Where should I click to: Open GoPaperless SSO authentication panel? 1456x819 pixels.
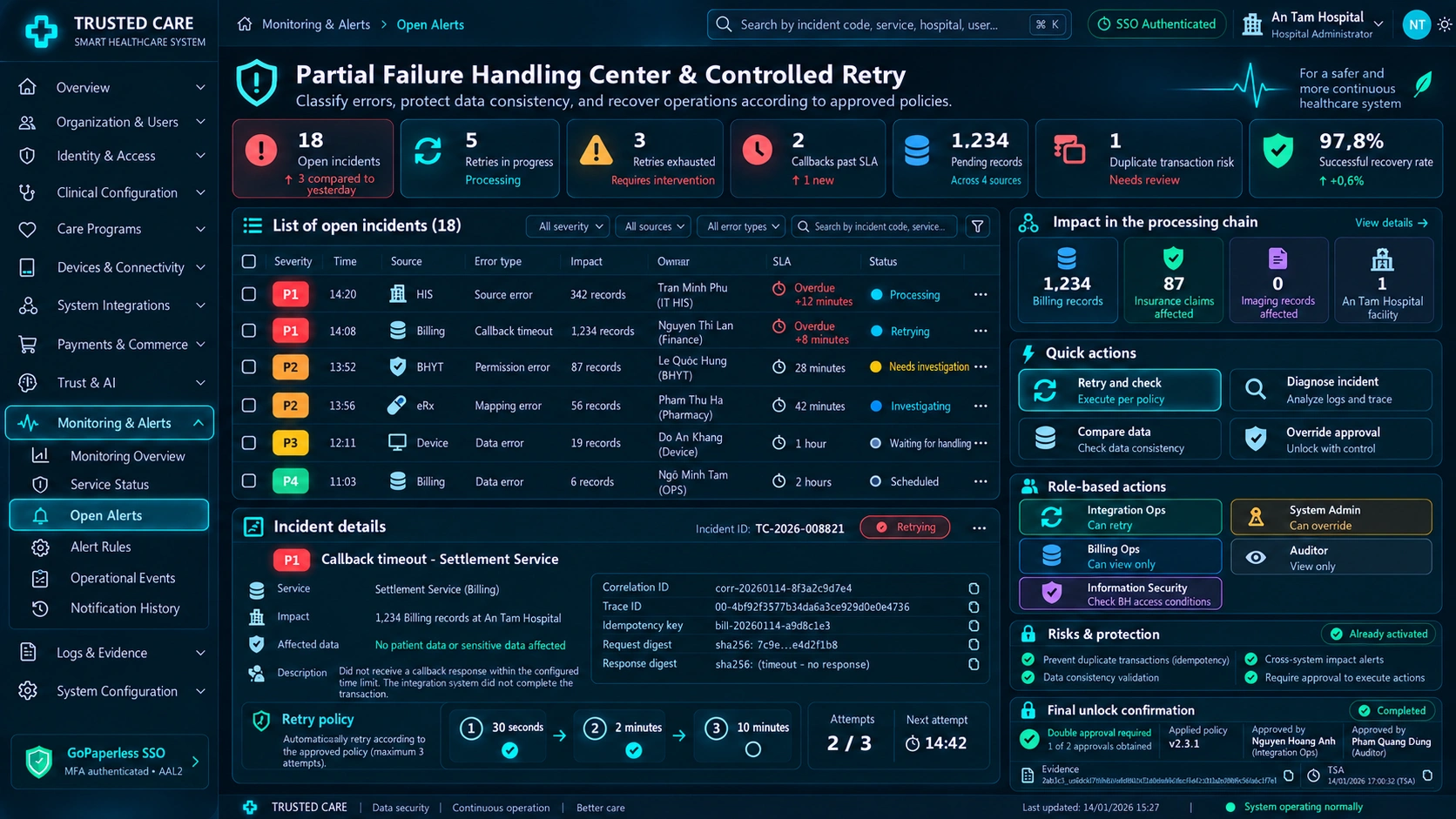pos(110,762)
